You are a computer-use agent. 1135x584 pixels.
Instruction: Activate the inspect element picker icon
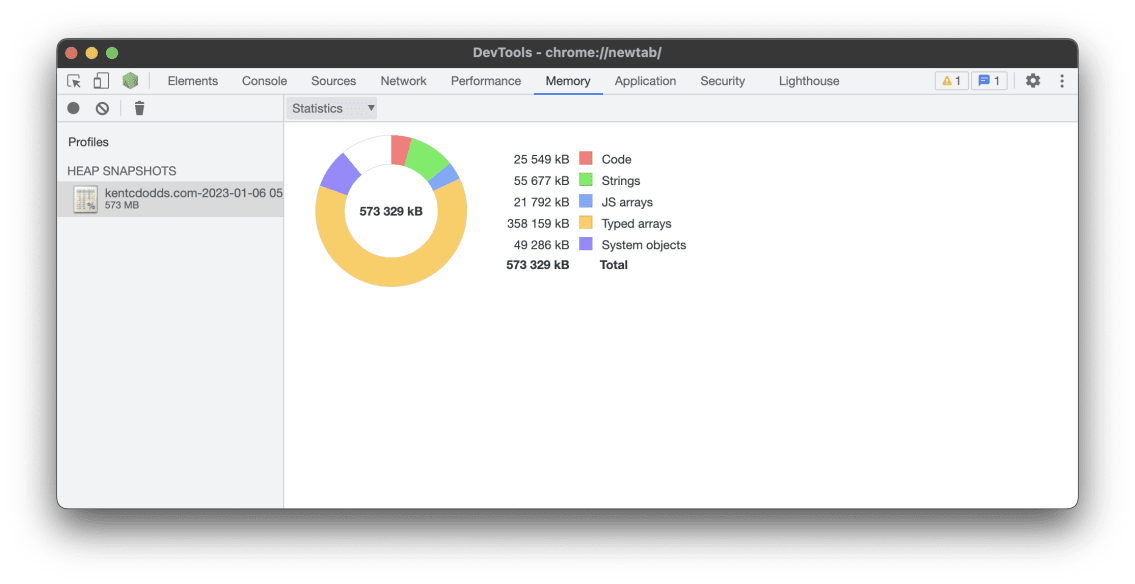tap(74, 81)
